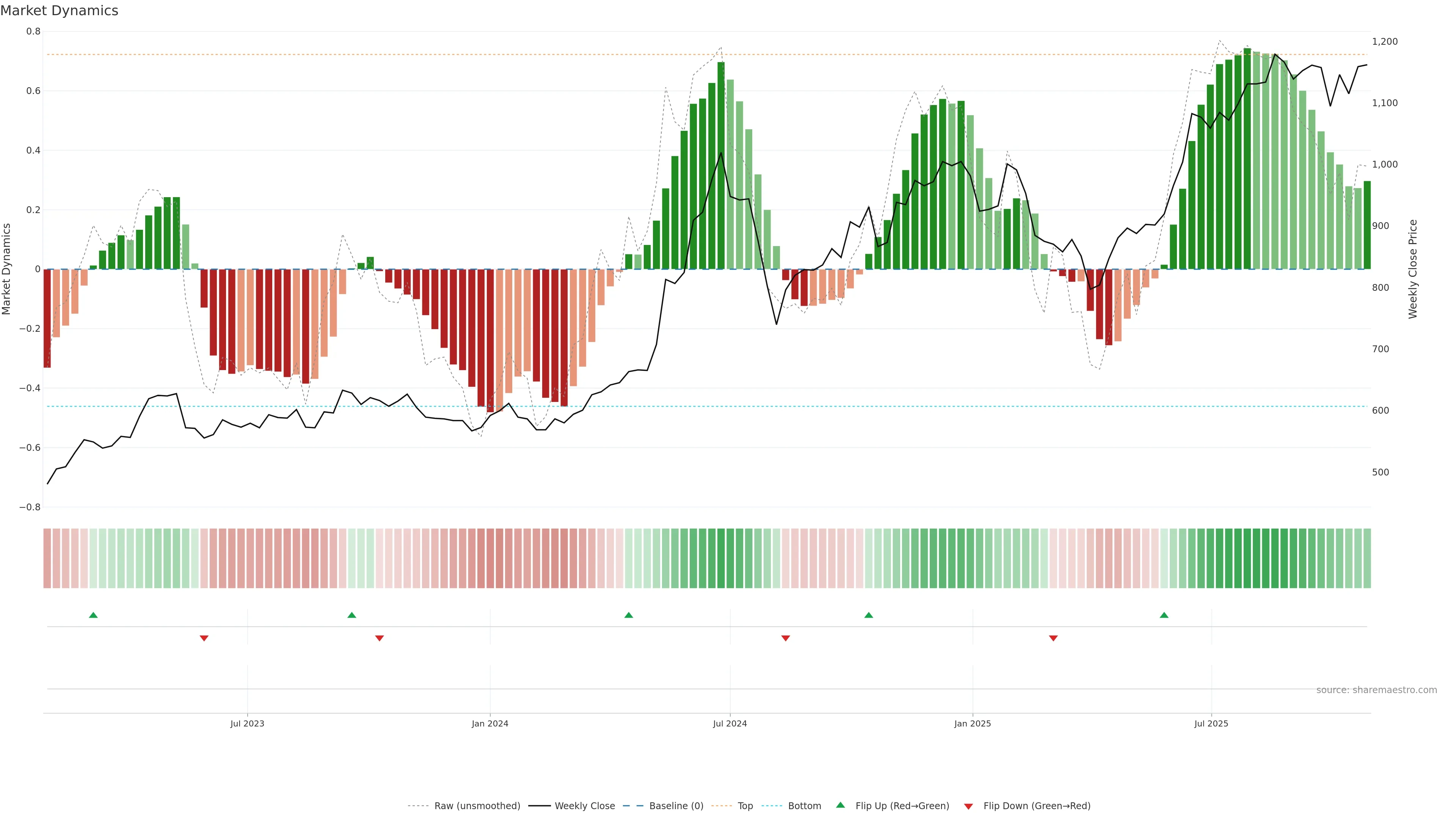Image resolution: width=1456 pixels, height=819 pixels.
Task: Click the Jan 2025 x-axis label
Action: [972, 723]
